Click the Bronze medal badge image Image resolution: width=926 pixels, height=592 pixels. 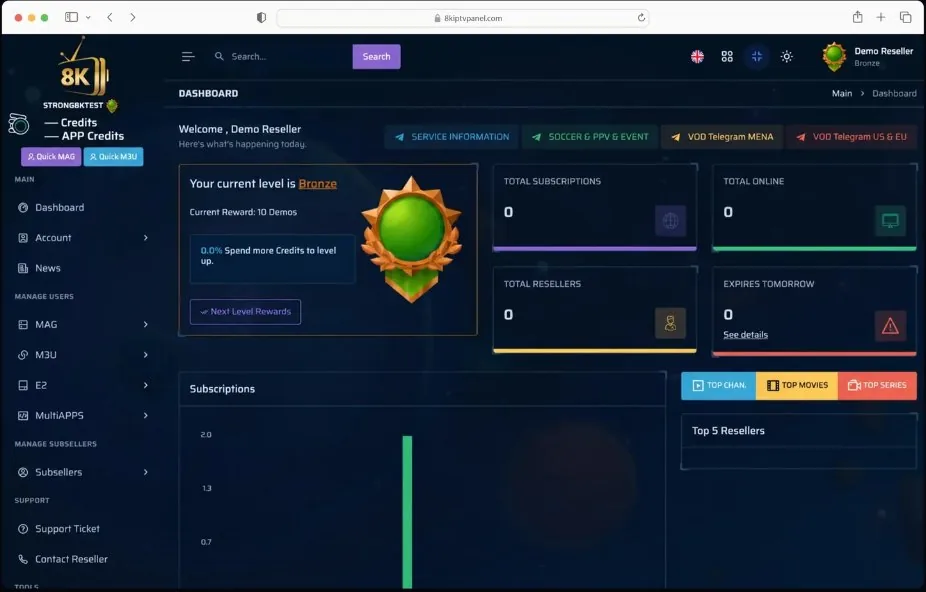click(x=412, y=239)
